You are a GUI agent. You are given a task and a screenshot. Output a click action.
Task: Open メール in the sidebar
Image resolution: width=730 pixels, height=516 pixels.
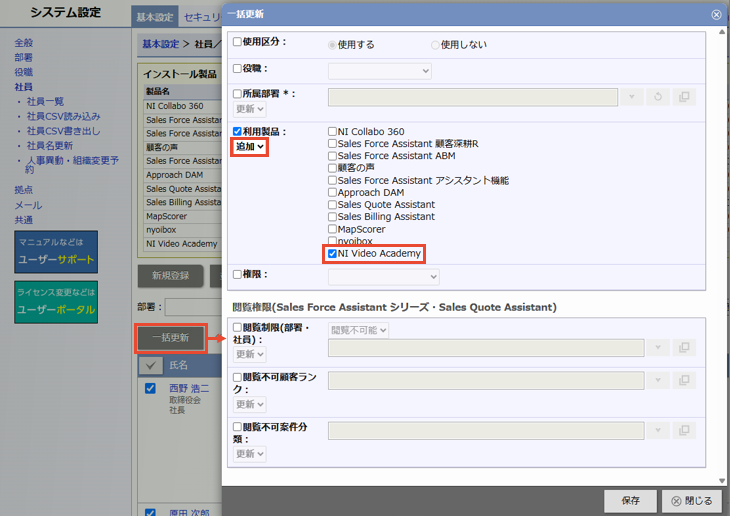pos(28,205)
